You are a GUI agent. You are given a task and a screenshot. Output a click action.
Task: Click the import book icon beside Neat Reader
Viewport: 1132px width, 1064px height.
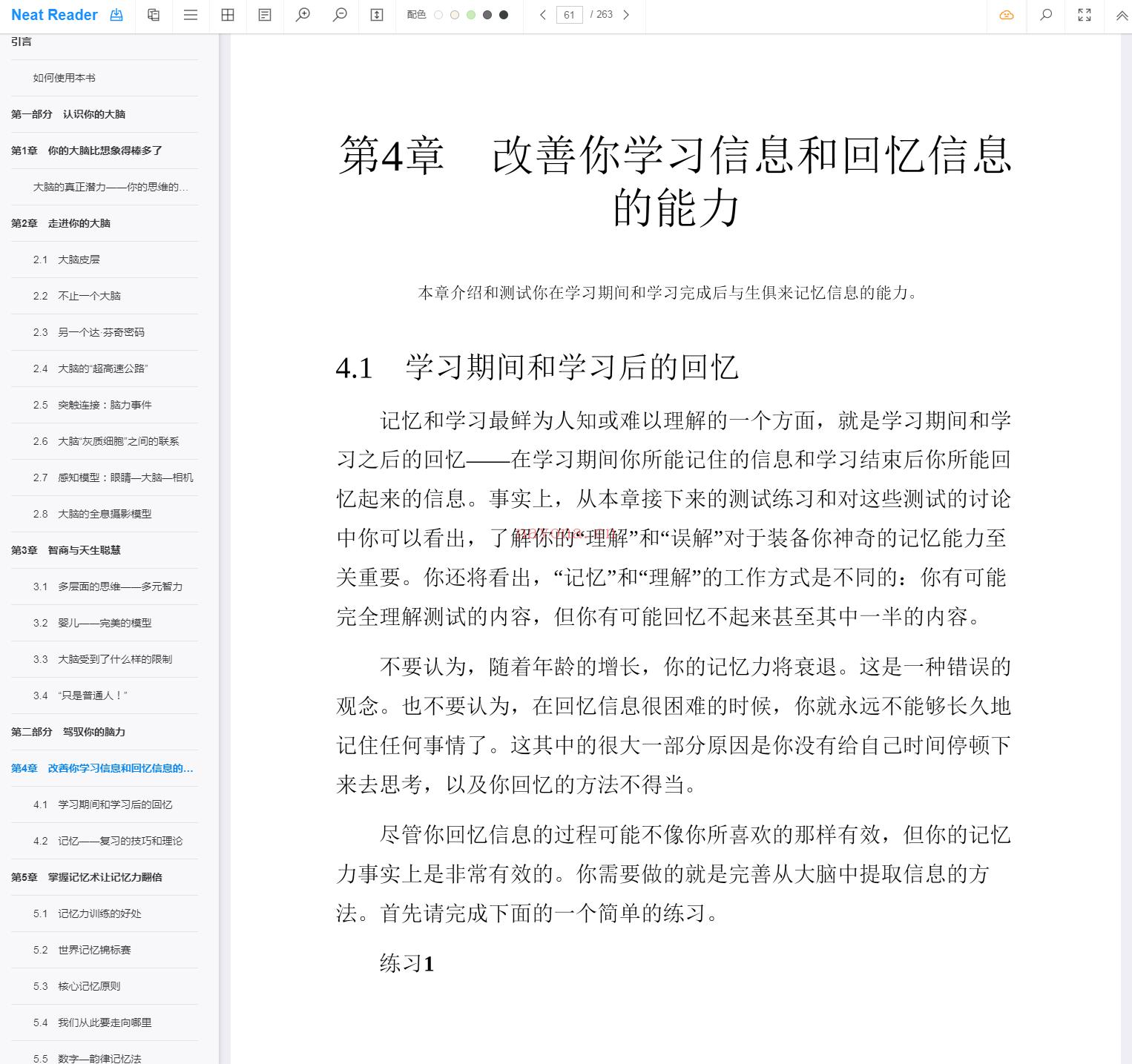[116, 15]
